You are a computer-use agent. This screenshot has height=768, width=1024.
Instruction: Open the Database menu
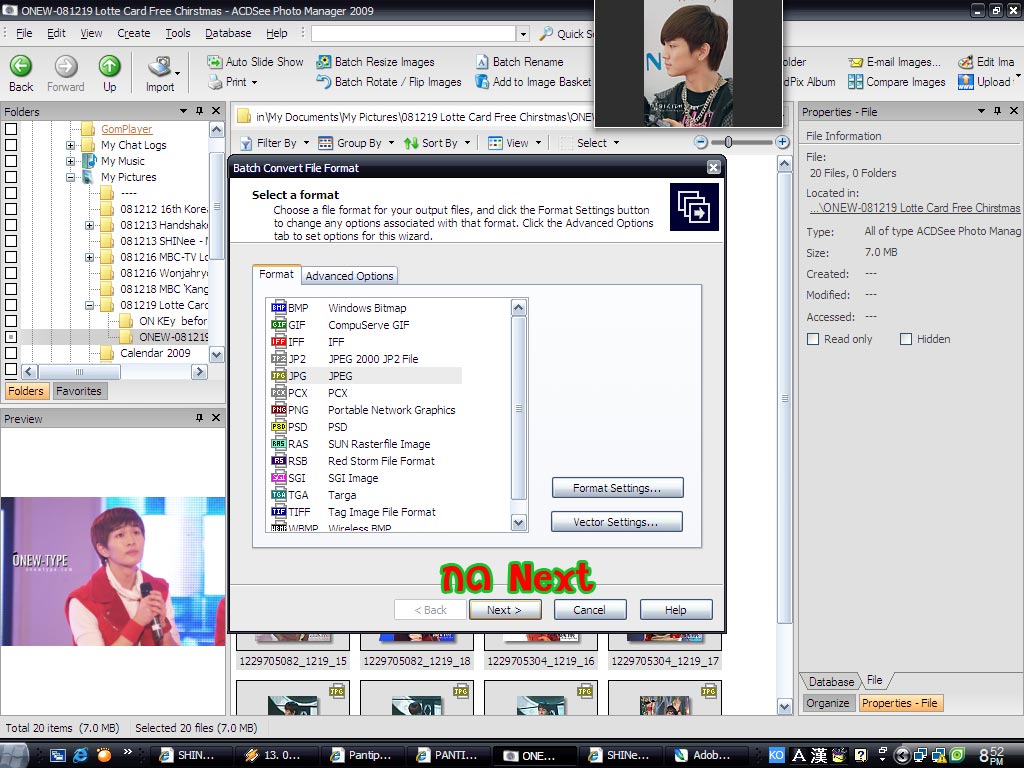228,33
